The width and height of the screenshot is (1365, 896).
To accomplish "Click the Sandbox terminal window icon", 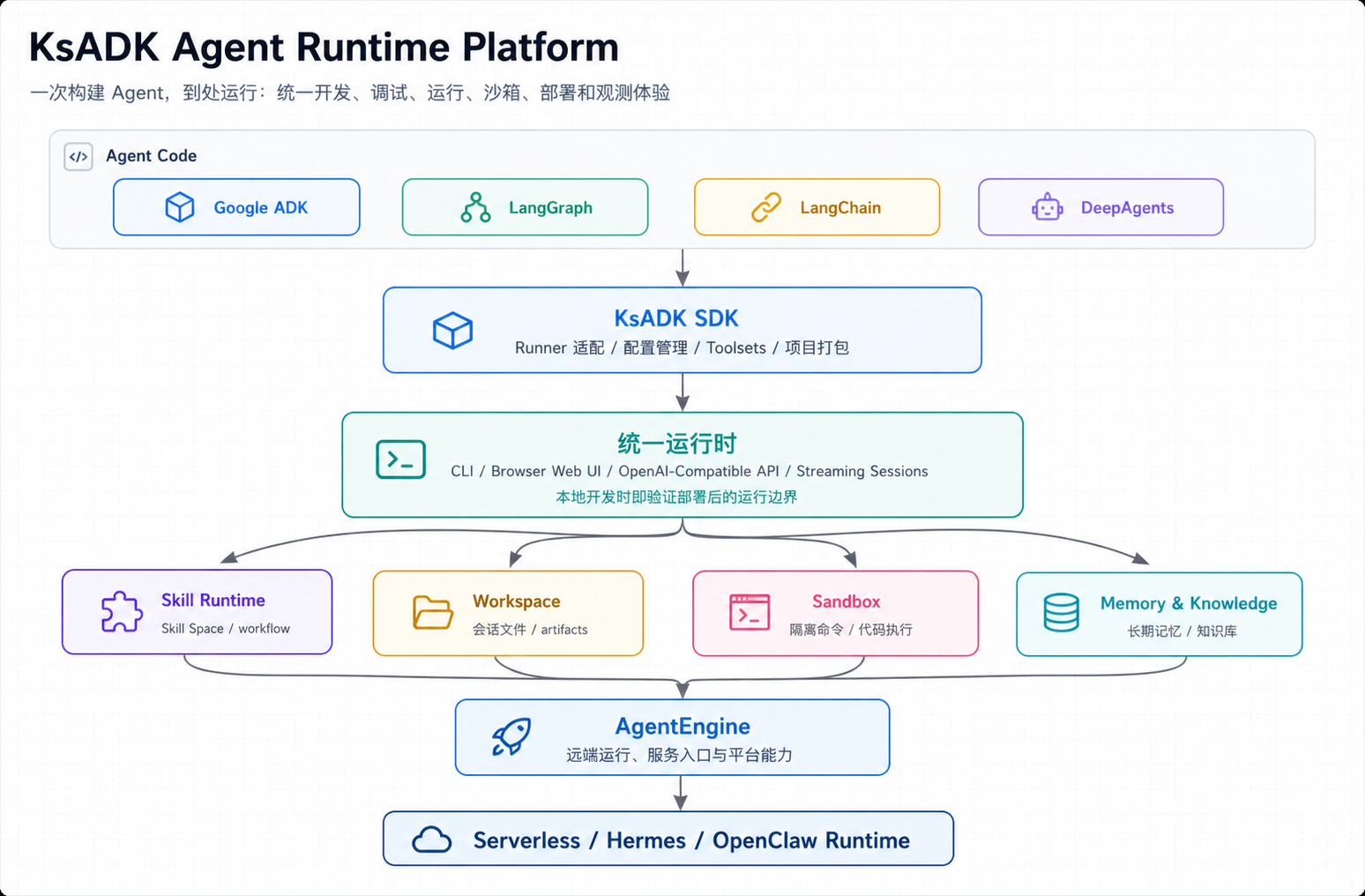I will pyautogui.click(x=750, y=612).
